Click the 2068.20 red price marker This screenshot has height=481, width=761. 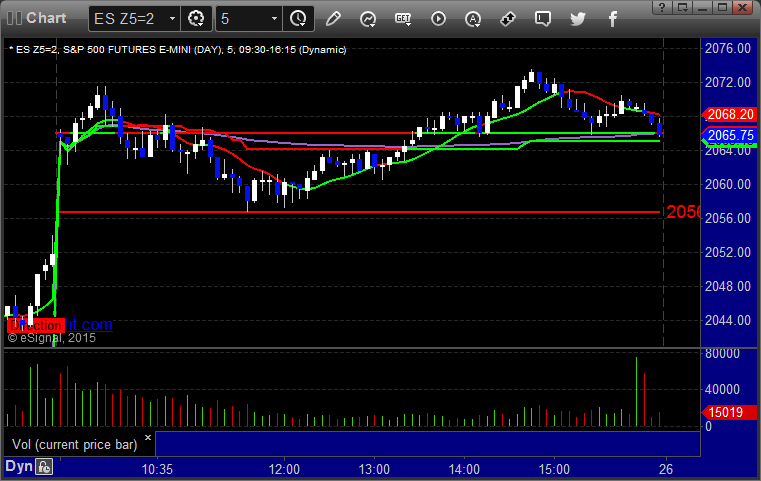point(729,115)
